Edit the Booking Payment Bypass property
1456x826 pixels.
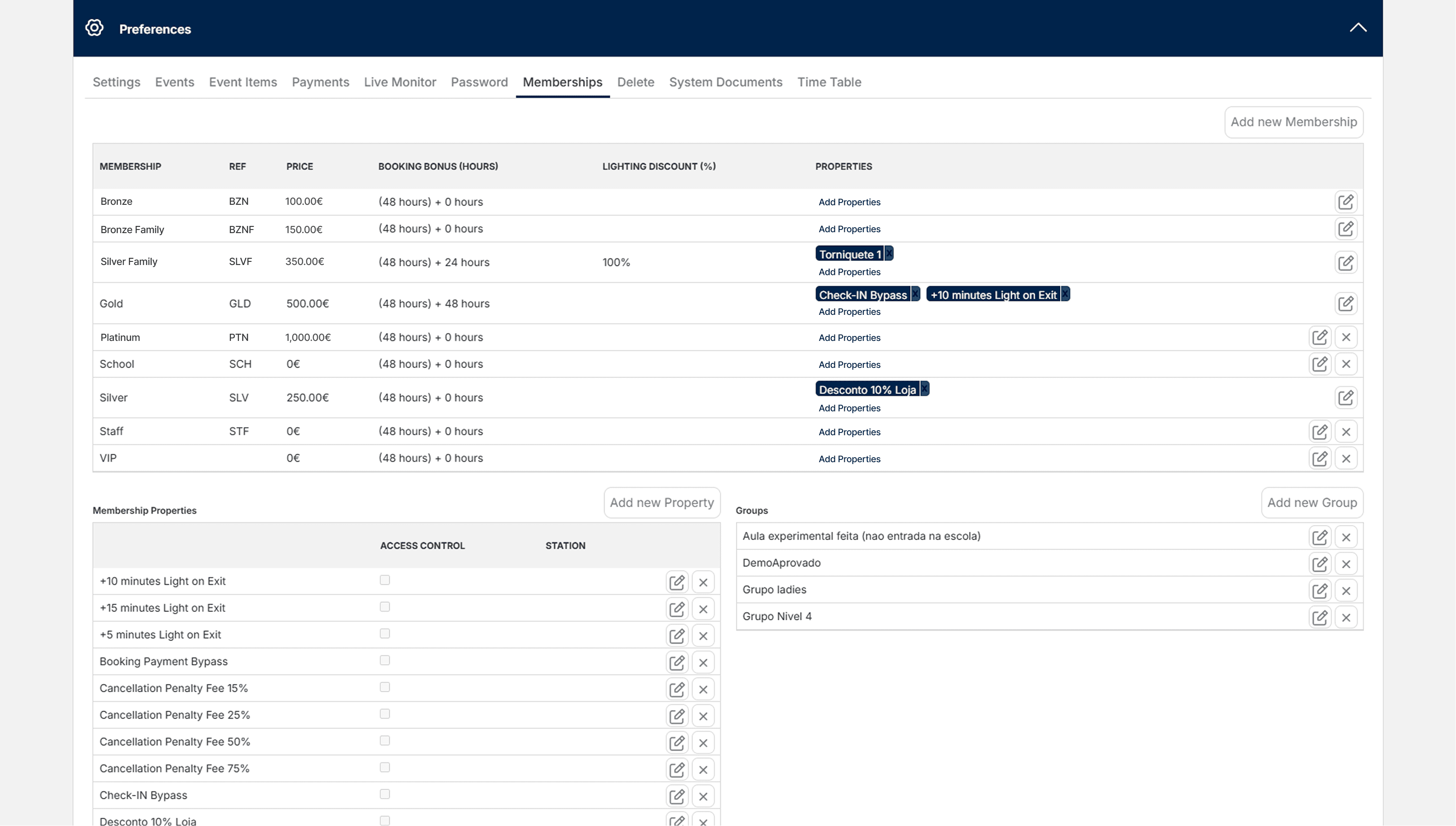[x=677, y=662]
